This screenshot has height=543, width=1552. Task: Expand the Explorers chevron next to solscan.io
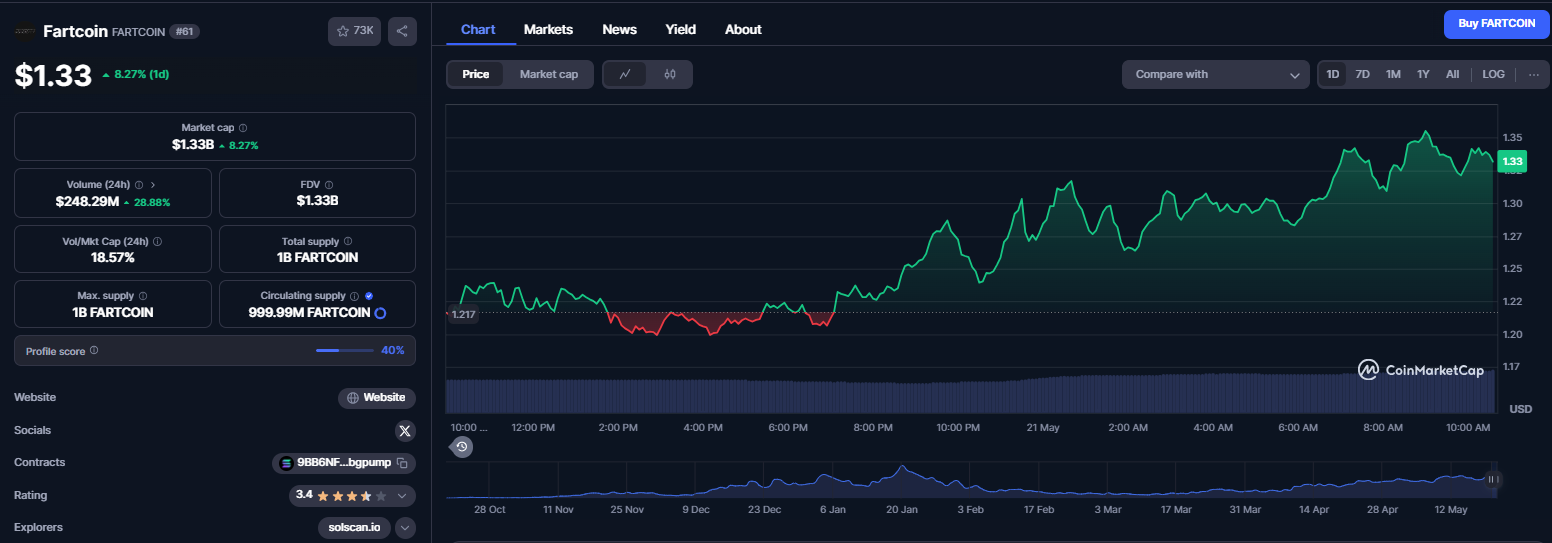405,528
